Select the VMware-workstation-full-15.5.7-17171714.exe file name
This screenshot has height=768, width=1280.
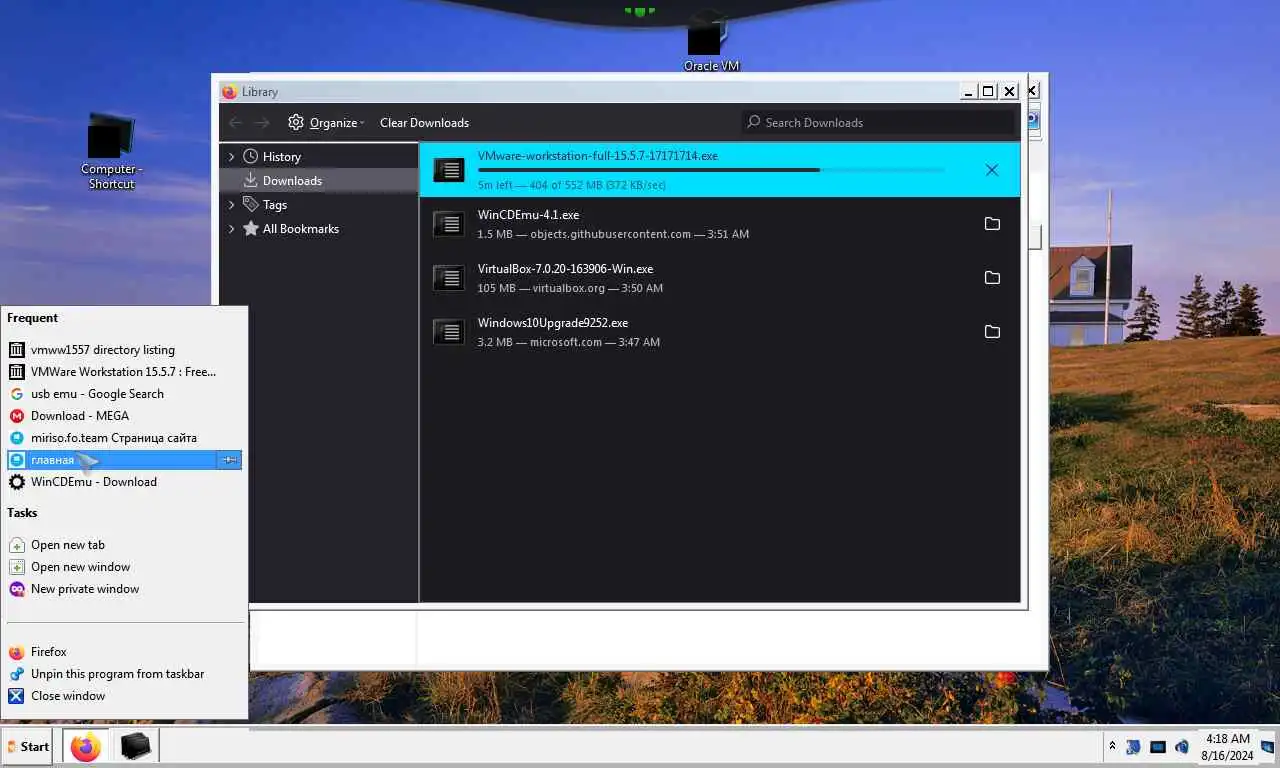tap(597, 156)
